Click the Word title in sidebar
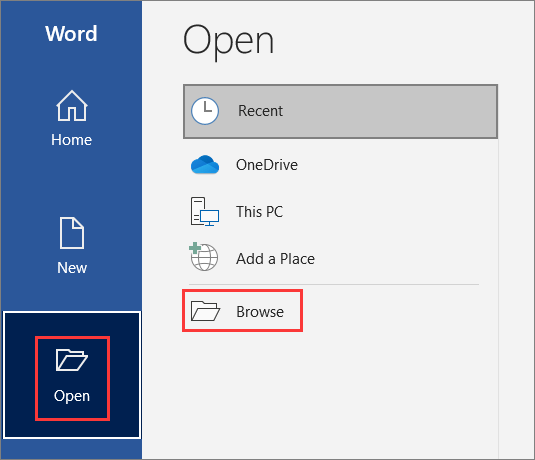535x460 pixels. click(71, 33)
